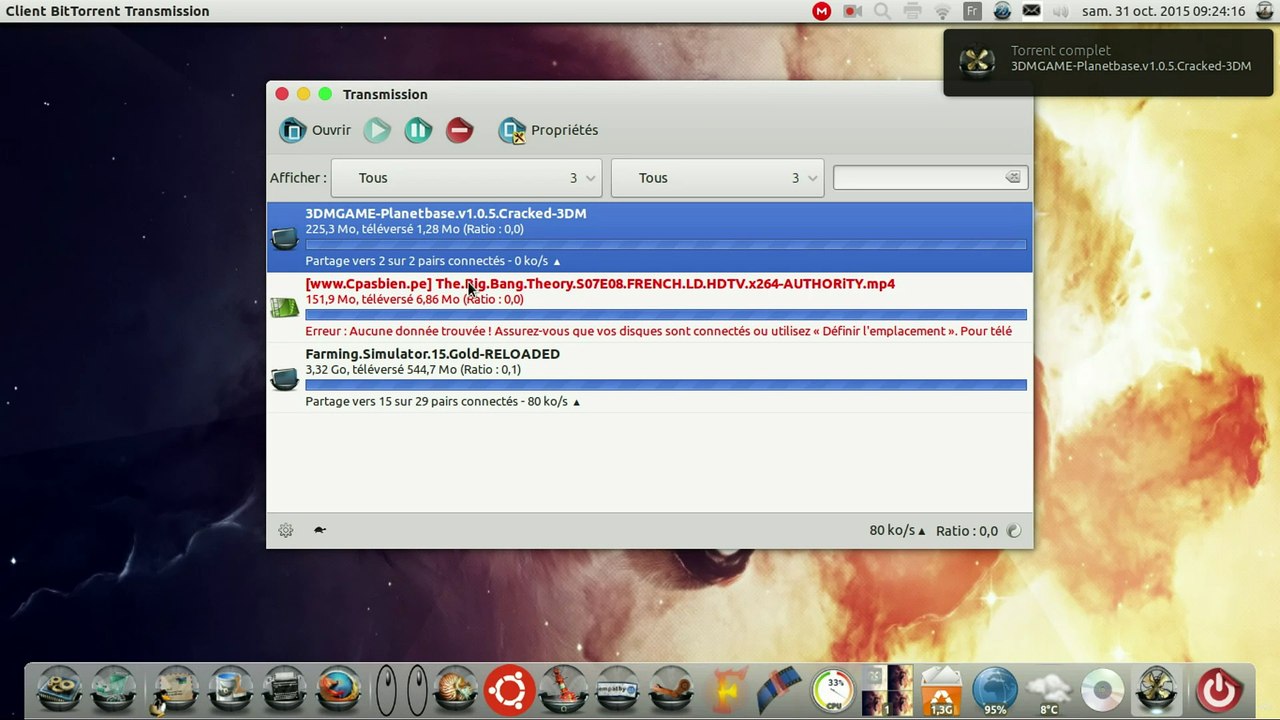Click the Planetbase torrent progress bar
Viewport: 1280px width, 720px height.
pyautogui.click(x=666, y=245)
